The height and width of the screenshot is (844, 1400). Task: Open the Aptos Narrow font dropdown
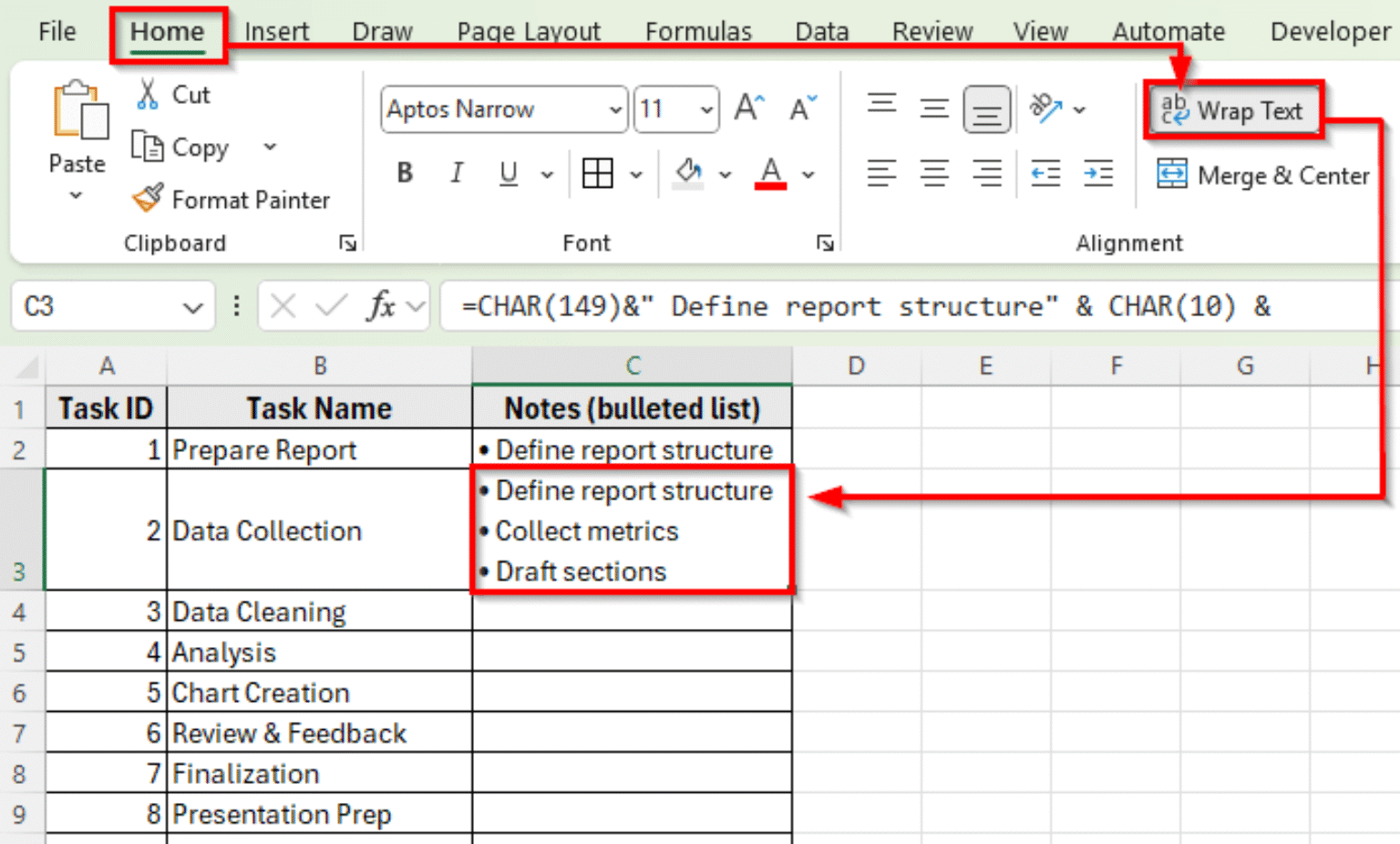(616, 110)
